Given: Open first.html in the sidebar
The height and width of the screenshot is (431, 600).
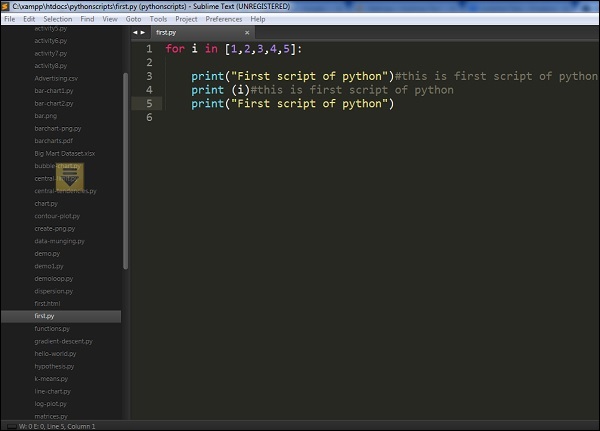Looking at the screenshot, I should (47, 304).
